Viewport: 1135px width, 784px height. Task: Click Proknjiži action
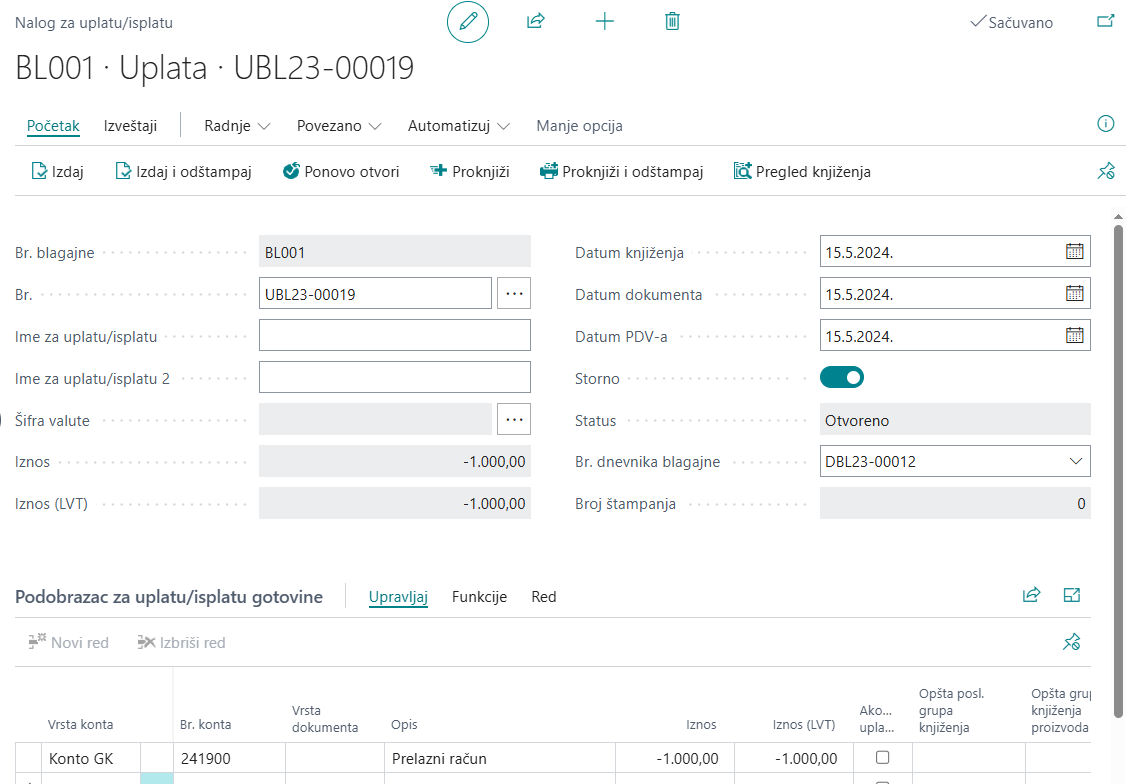[470, 172]
